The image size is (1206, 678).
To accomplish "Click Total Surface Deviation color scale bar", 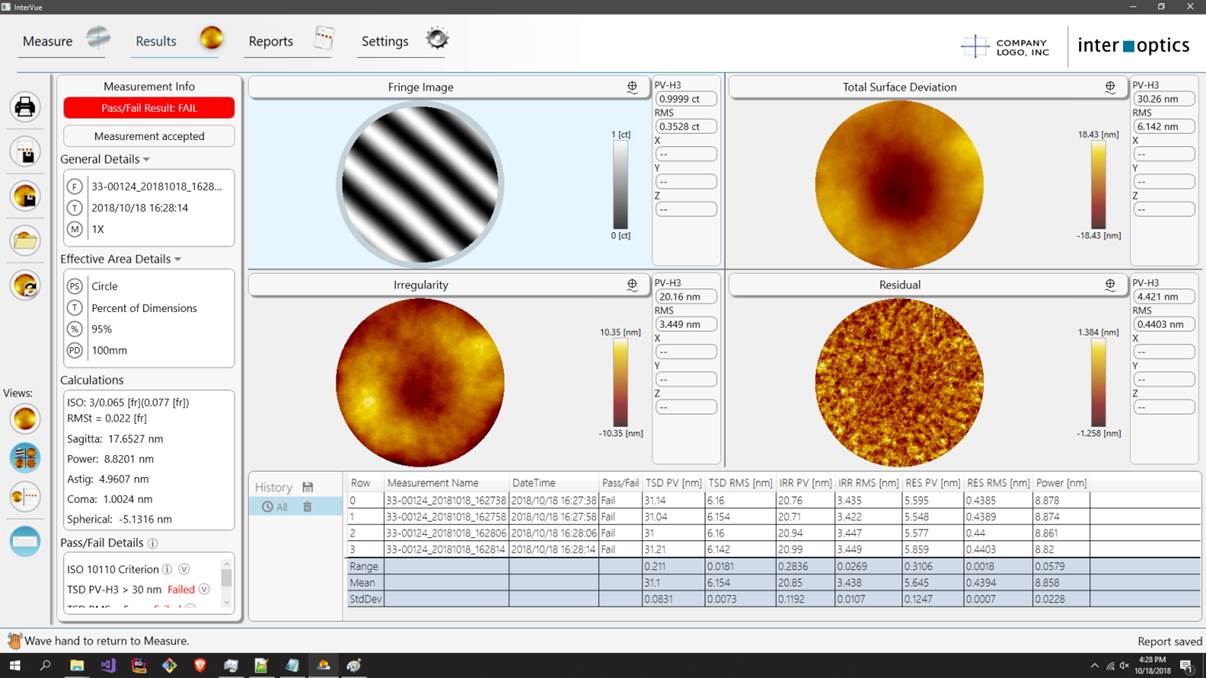I will (1098, 185).
